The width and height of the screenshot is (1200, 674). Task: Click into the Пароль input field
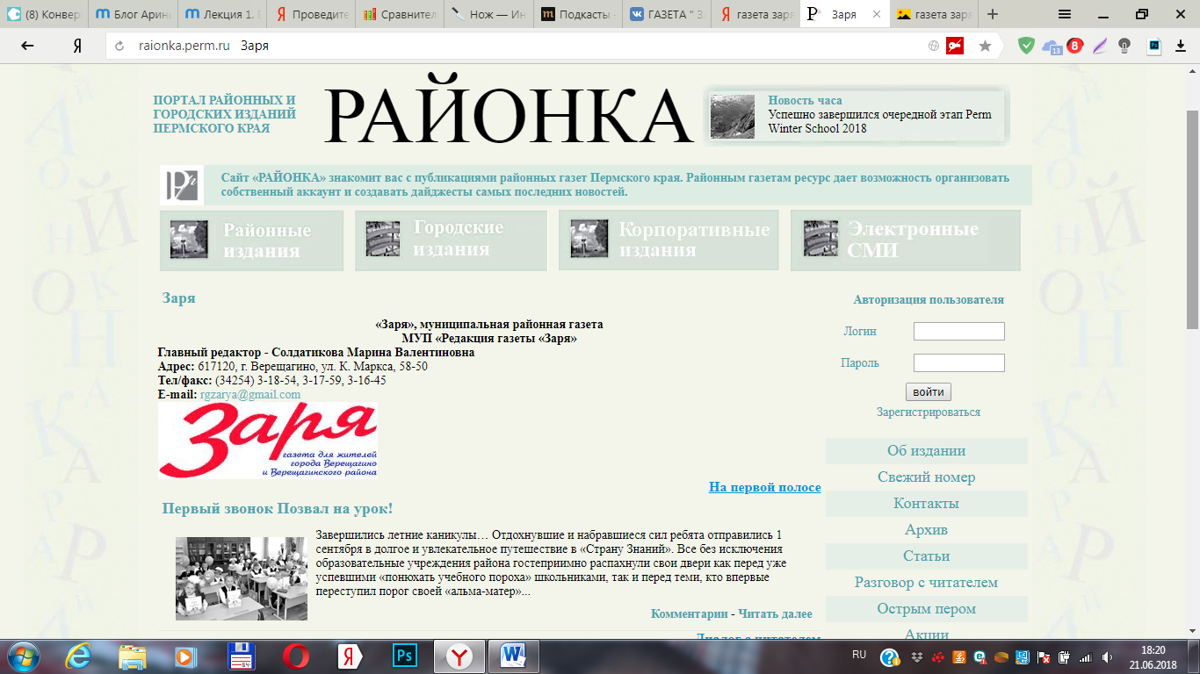pos(959,363)
